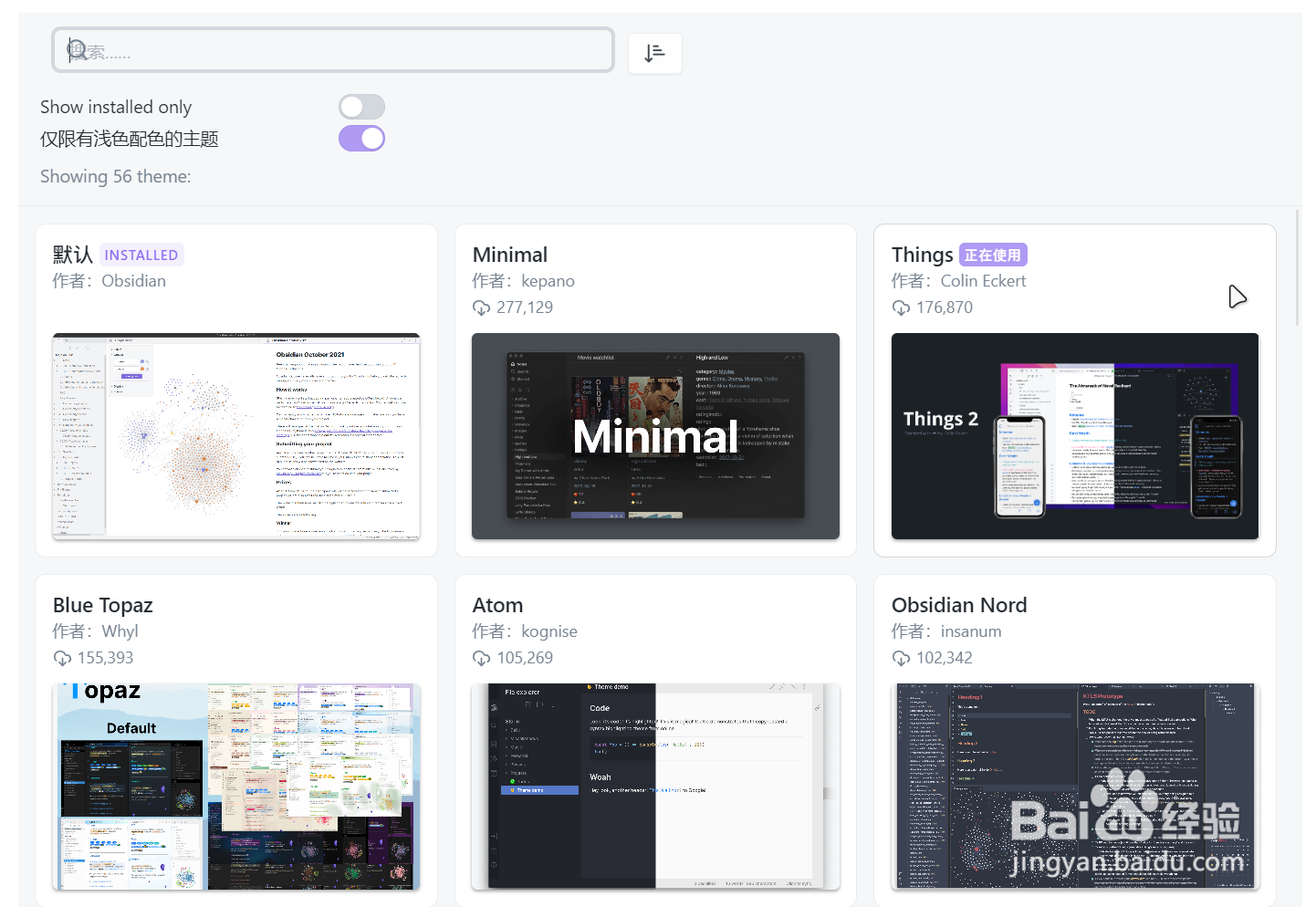Click the Minimal theme title
Screen dimensions: 1316x907
tap(510, 255)
